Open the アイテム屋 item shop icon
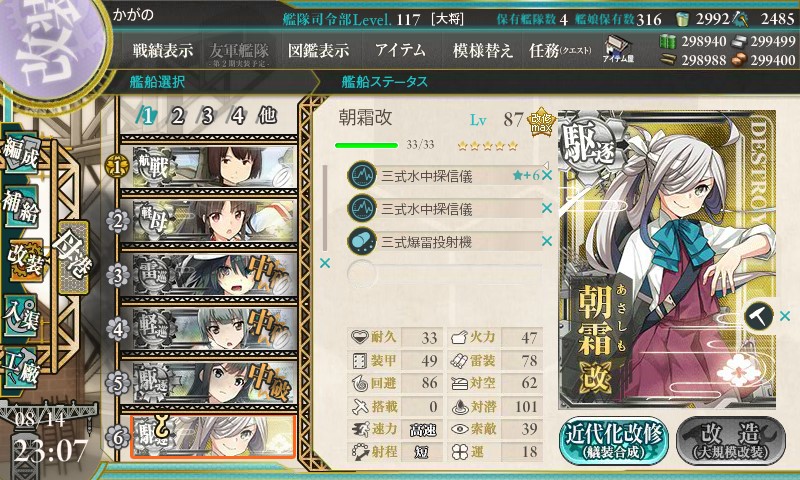This screenshot has height=480, width=800. [x=618, y=49]
